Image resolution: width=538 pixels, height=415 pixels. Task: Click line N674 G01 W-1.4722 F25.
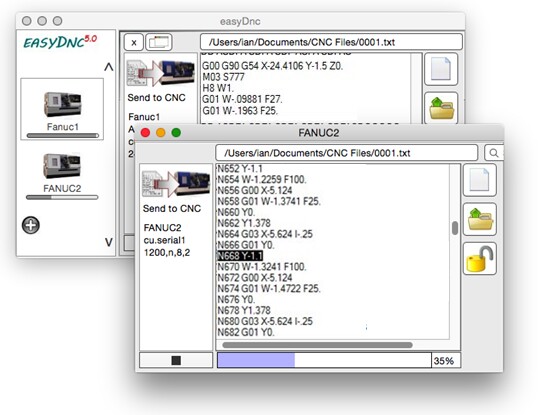269,289
